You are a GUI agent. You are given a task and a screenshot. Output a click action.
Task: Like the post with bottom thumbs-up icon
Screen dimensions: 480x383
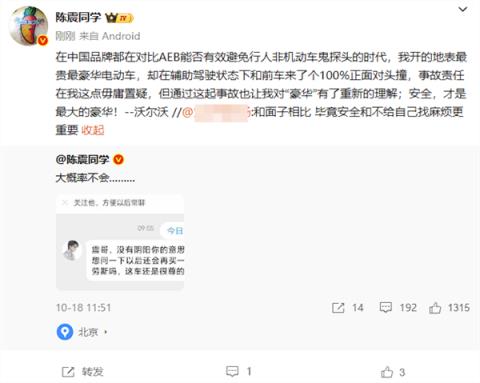pyautogui.click(x=387, y=372)
